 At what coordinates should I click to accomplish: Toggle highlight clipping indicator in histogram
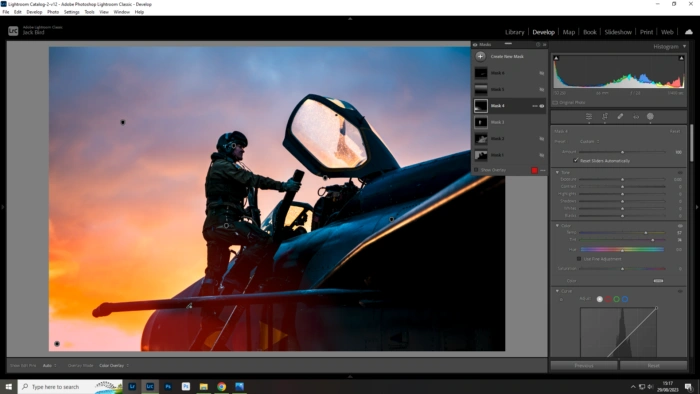pyautogui.click(x=681, y=58)
